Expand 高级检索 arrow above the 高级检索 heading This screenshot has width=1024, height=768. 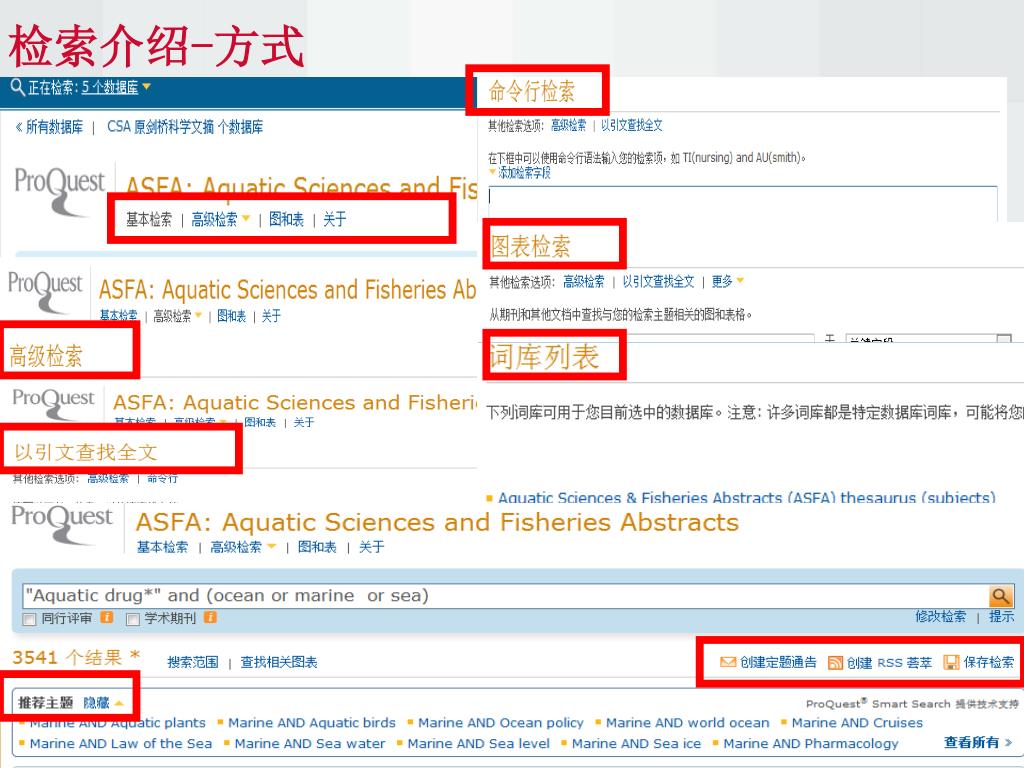199,315
